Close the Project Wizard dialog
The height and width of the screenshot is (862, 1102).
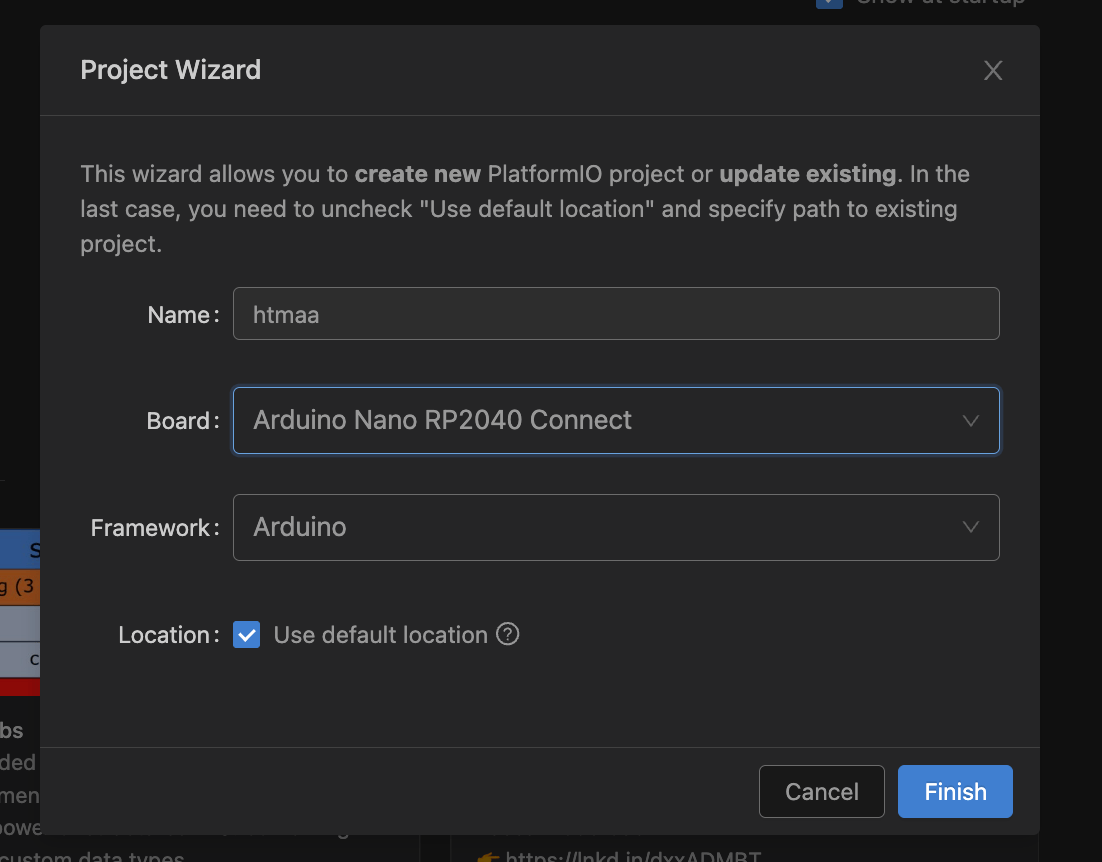coord(992,70)
